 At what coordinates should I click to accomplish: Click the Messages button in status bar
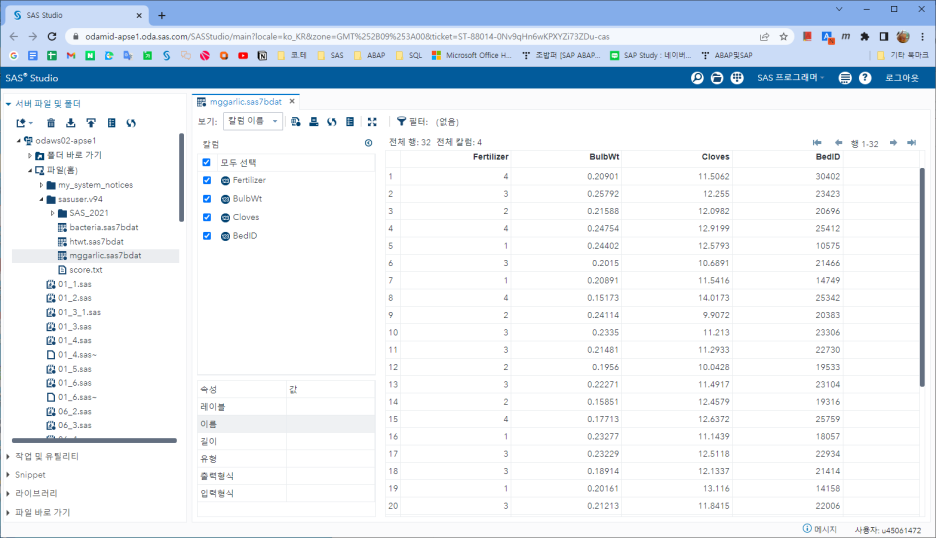[819, 529]
